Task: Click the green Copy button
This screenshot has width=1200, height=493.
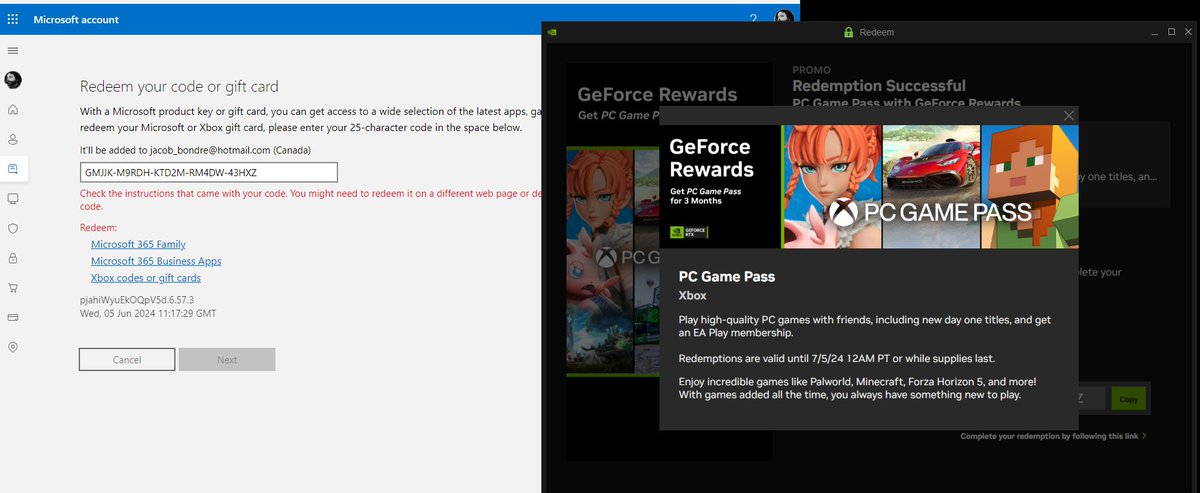Action: point(1128,398)
